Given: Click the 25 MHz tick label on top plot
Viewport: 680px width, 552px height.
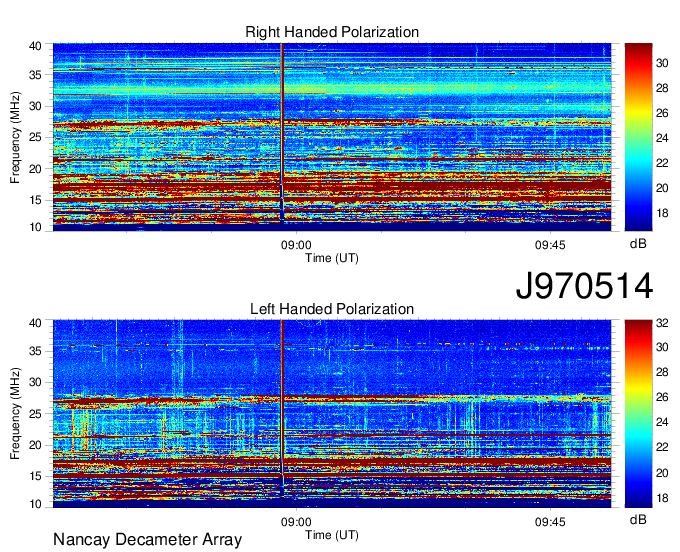Looking at the screenshot, I should click(36, 137).
